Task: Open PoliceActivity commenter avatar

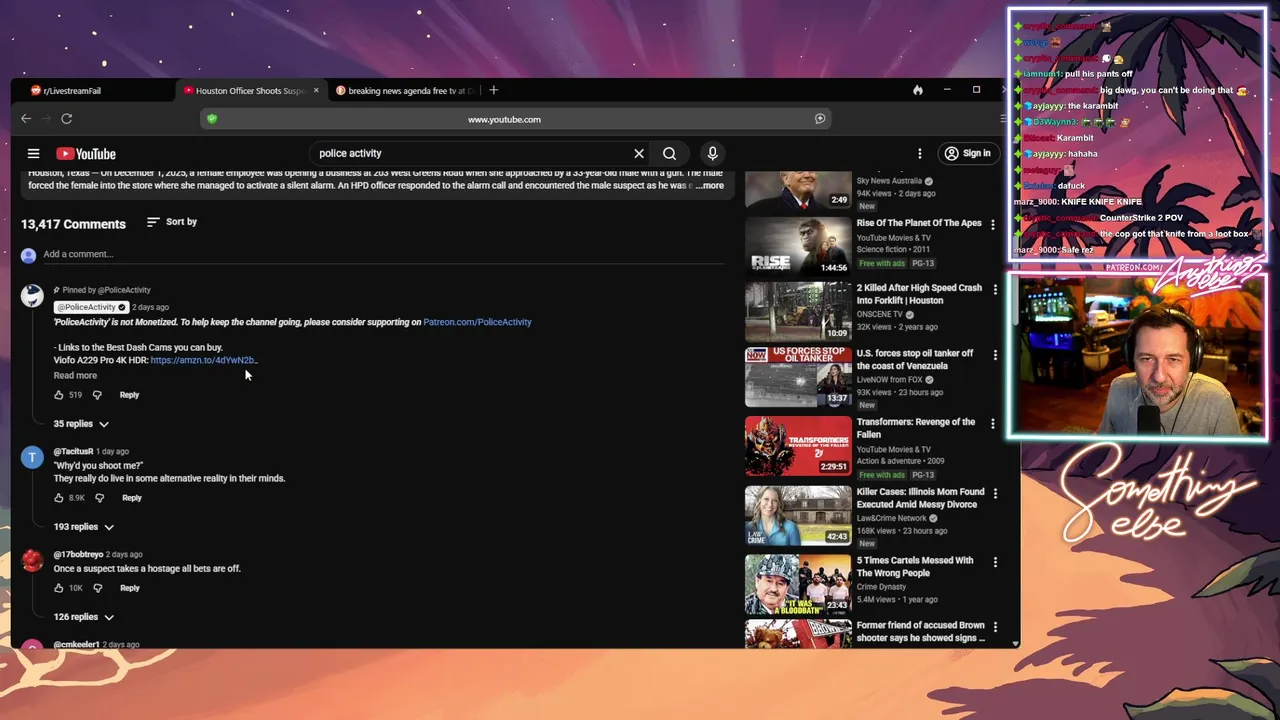Action: [x=32, y=295]
